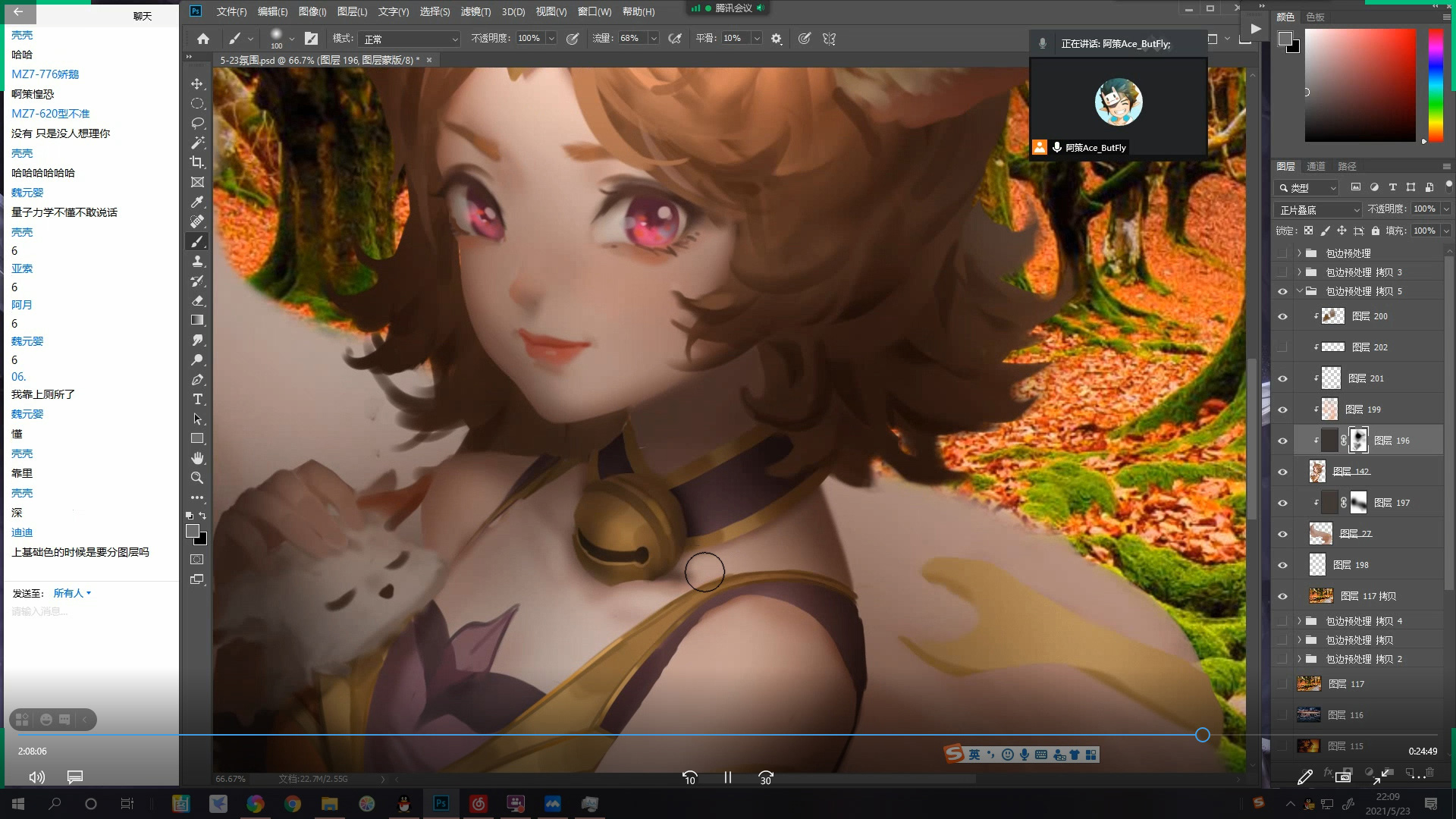Select the Rectangle shape tool
This screenshot has width=1456, height=819.
pos(197,438)
